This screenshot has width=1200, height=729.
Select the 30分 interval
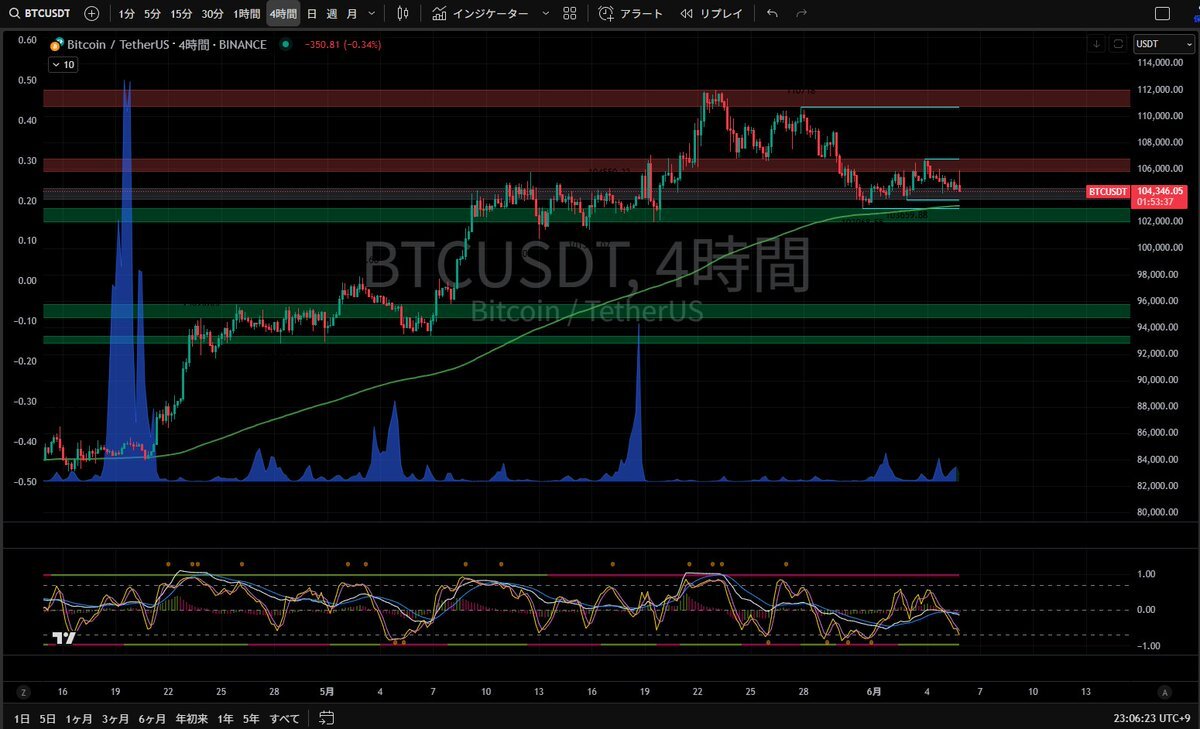pos(213,14)
